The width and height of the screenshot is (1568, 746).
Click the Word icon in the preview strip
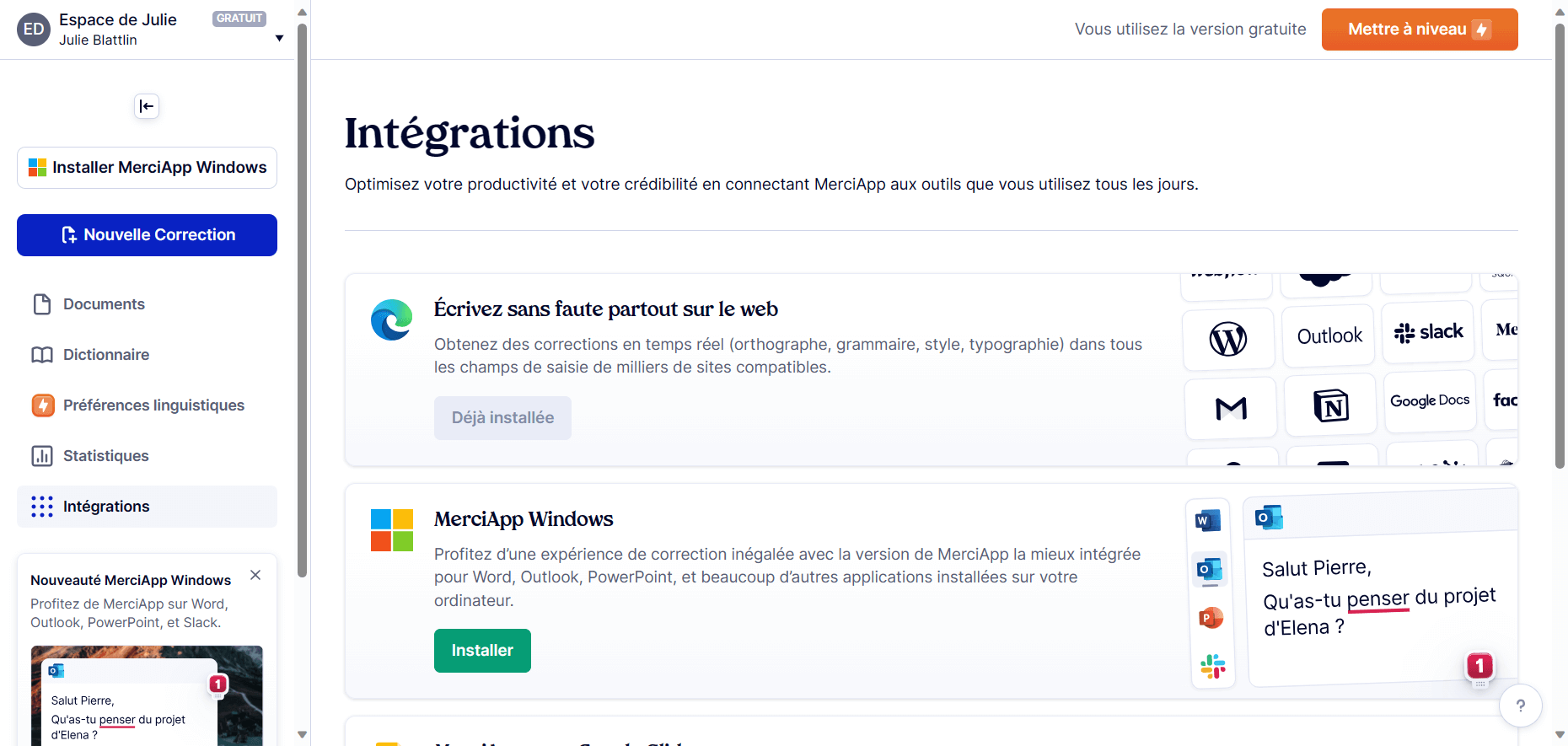click(1208, 520)
